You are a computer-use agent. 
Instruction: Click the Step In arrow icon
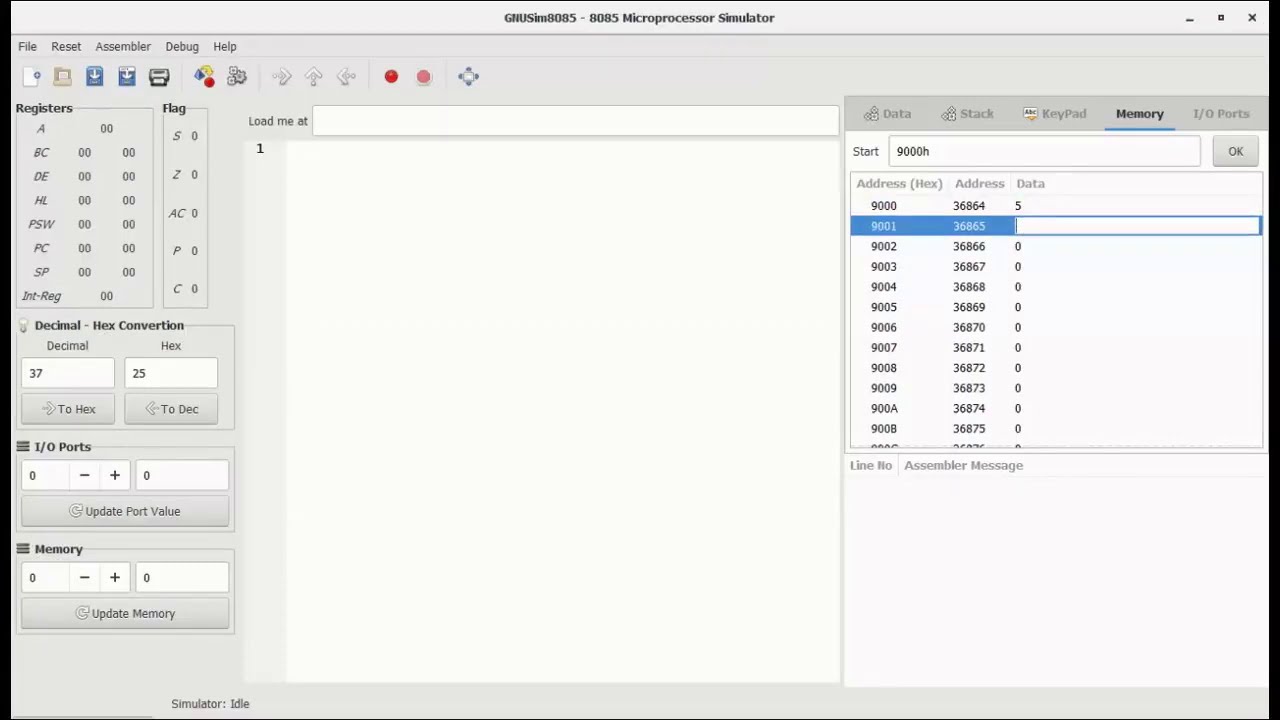pos(282,77)
